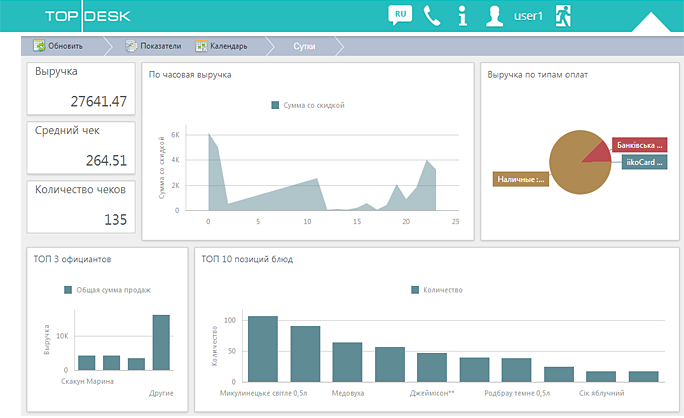Click the Выручка по типам оплат title
Viewport: 684px width, 418px height.
[537, 75]
